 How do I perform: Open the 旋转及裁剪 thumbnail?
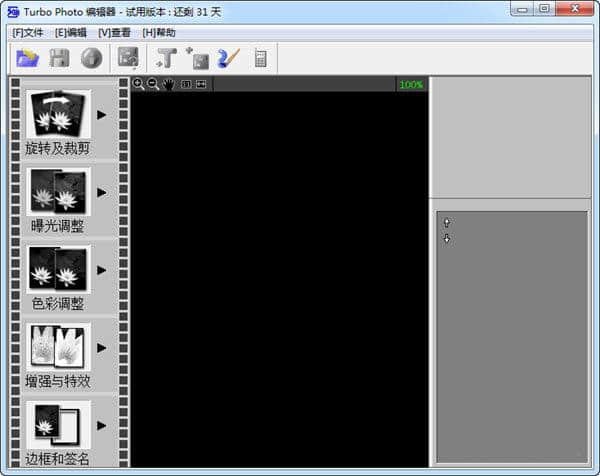58,114
